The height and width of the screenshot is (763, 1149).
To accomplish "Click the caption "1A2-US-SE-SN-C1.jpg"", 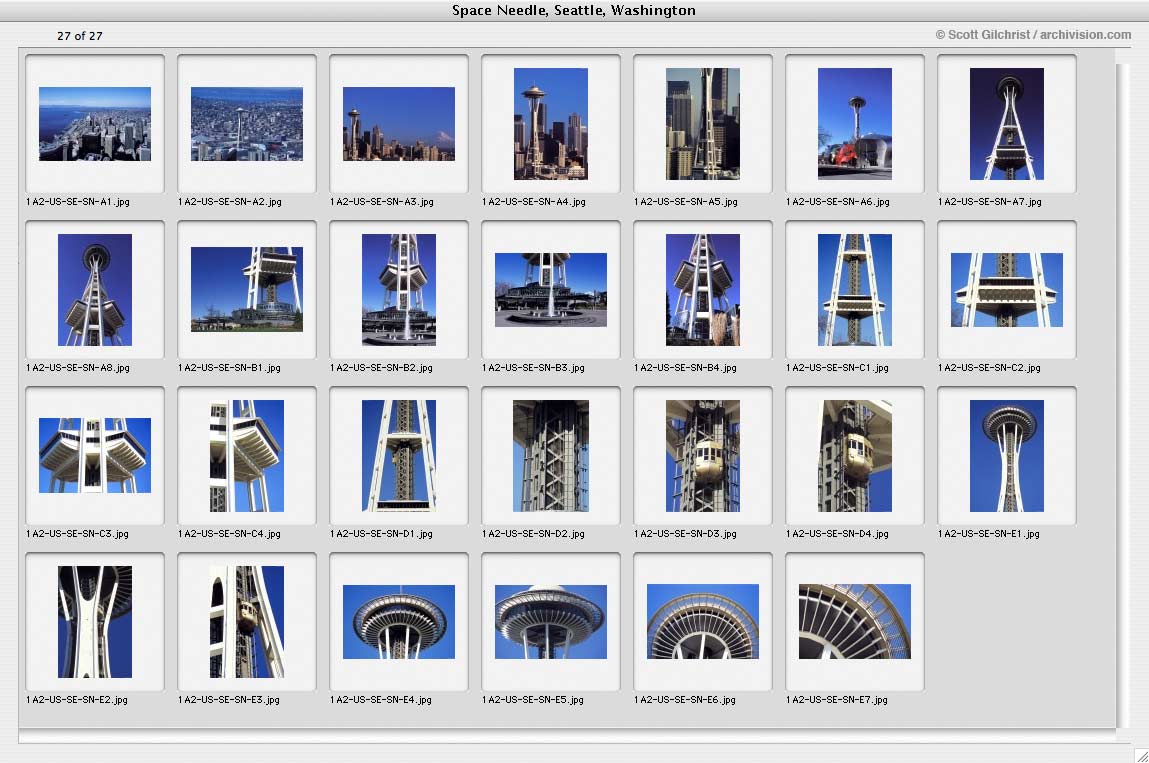I will [x=837, y=368].
